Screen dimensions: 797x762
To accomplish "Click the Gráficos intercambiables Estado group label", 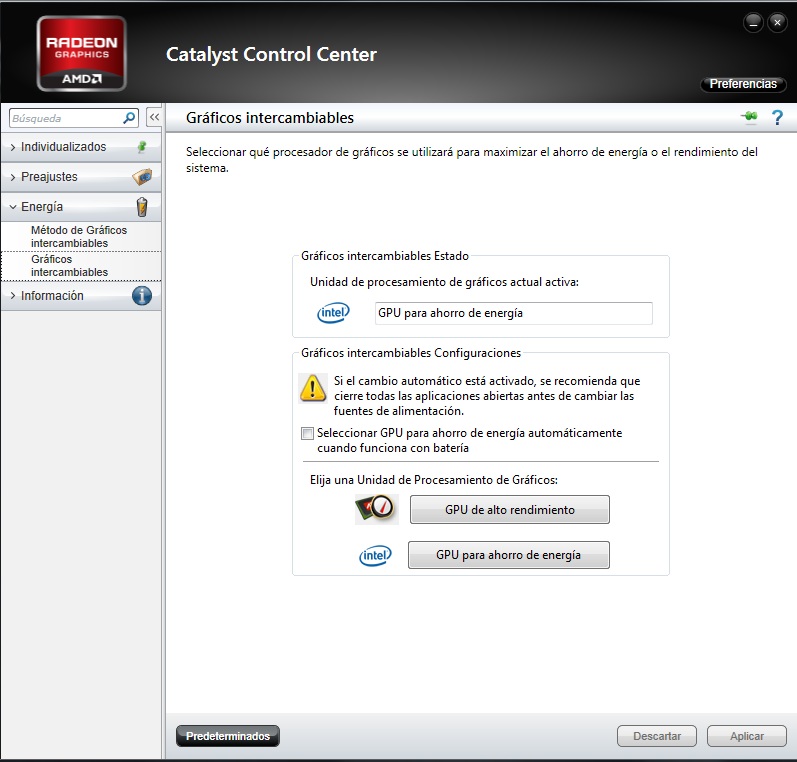I will [385, 256].
